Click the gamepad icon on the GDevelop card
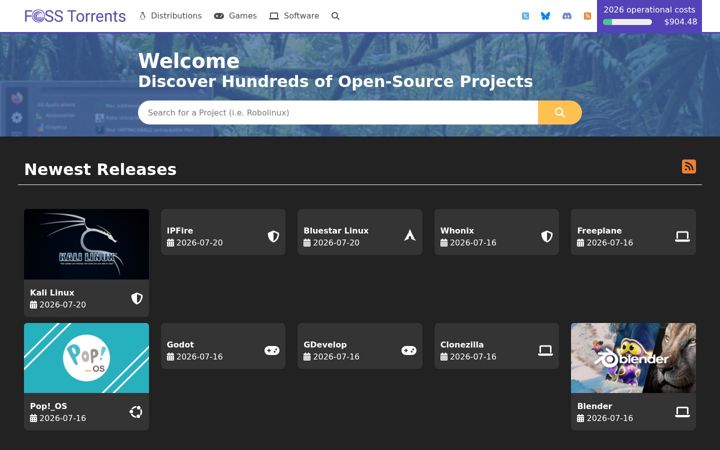The height and width of the screenshot is (450, 720). point(409,350)
